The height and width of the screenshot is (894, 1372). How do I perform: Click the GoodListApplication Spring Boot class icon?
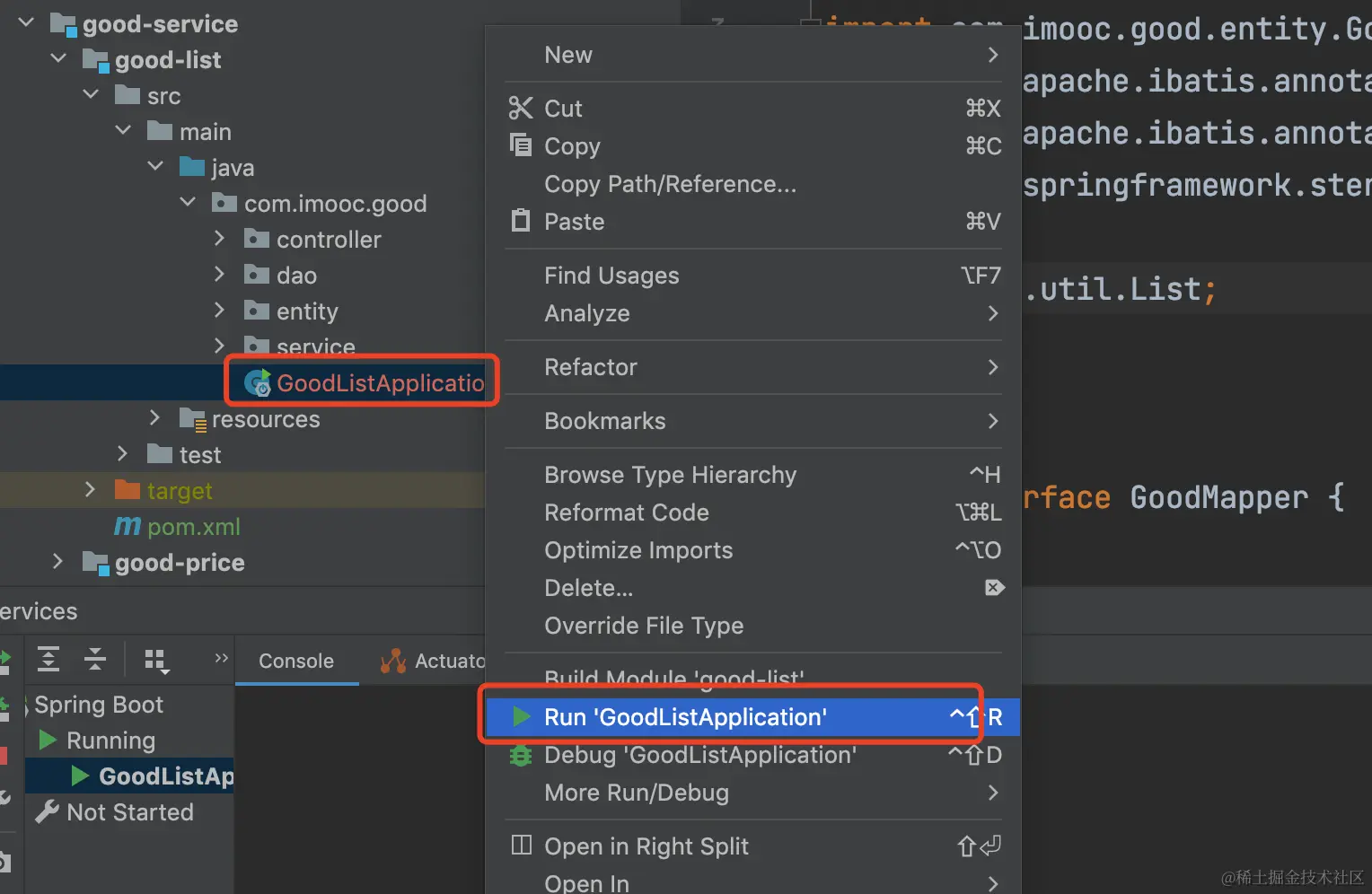[x=258, y=383]
